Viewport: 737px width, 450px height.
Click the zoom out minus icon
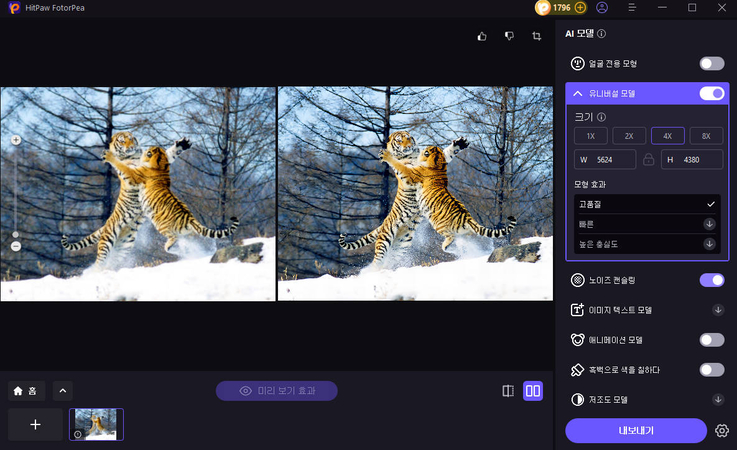(x=16, y=246)
